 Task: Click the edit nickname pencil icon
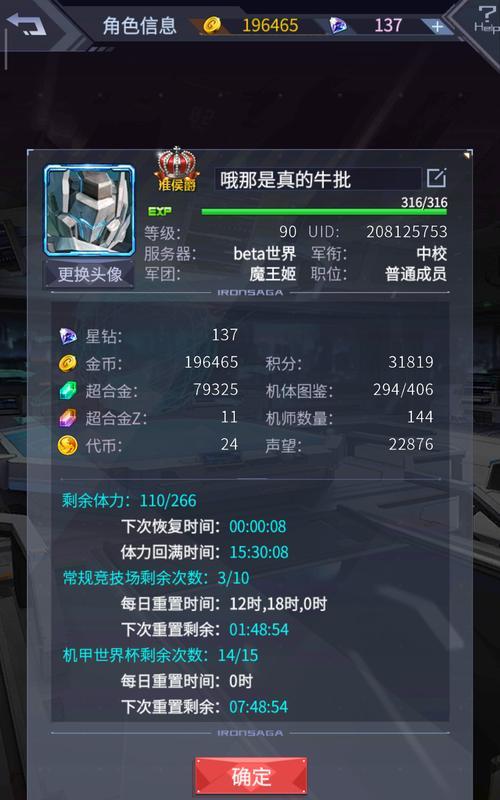pos(437,178)
